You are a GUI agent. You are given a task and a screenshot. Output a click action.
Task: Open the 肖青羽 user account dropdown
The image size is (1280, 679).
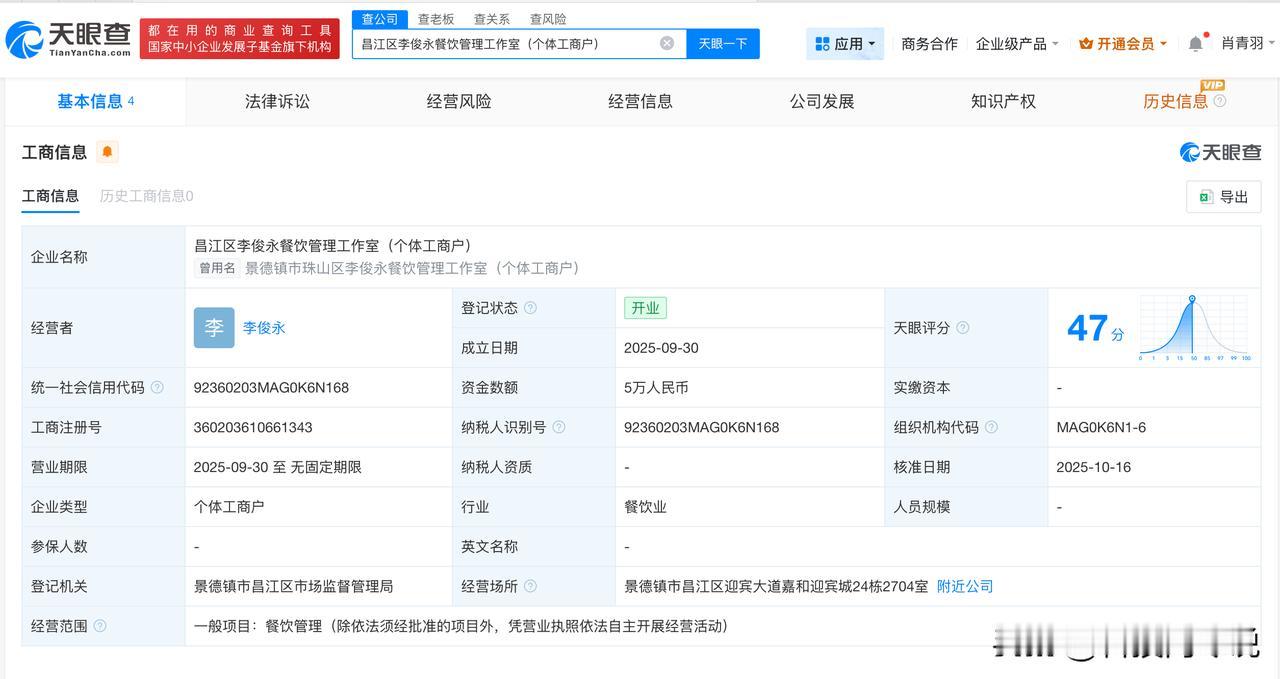tap(1248, 43)
